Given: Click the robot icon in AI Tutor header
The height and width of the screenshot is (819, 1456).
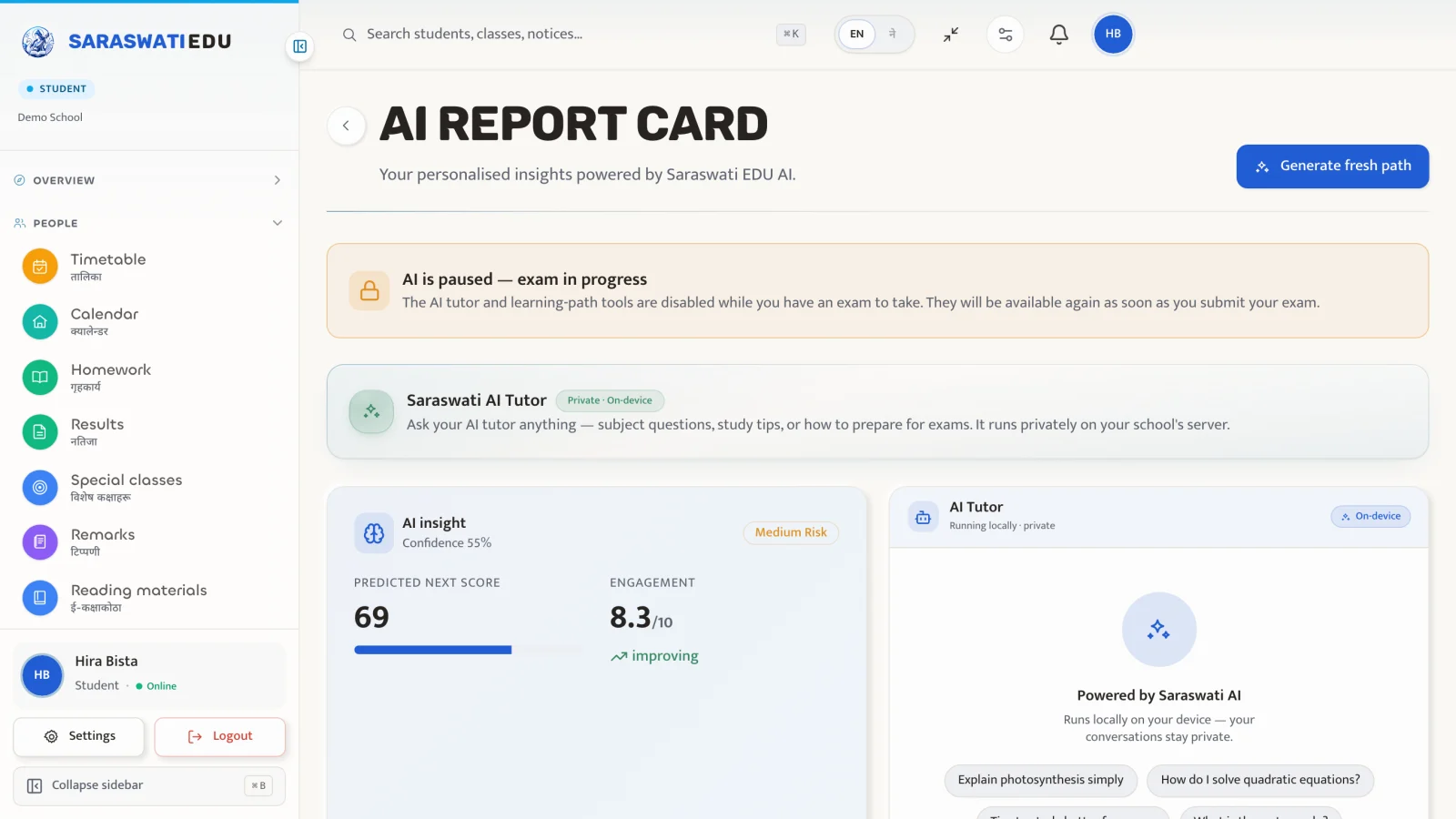Looking at the screenshot, I should pos(923,517).
